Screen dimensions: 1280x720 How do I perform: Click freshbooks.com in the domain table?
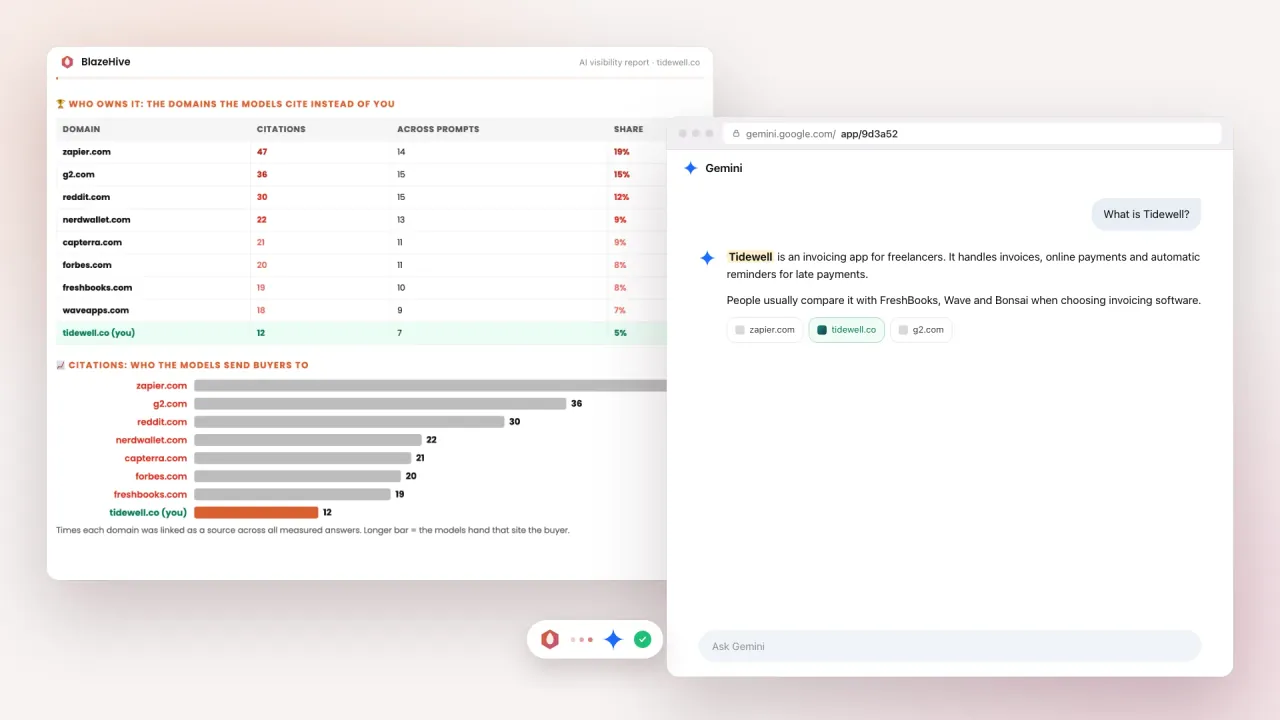97,288
